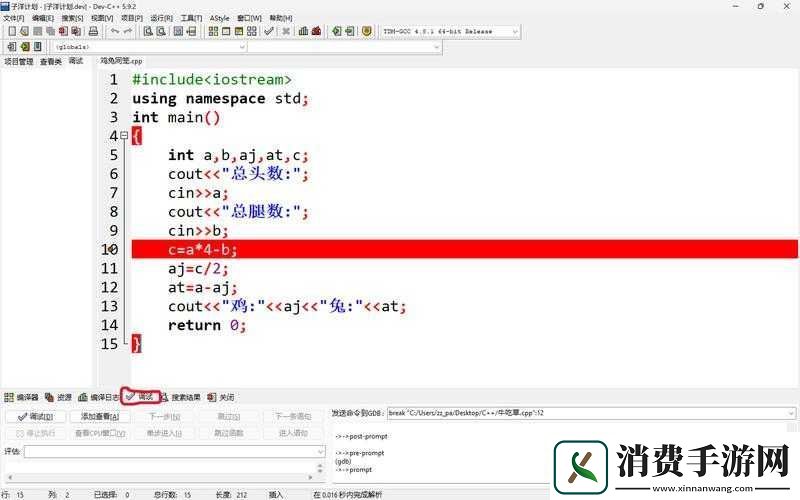Expand the (globals) scope dropdown
Viewport: 800px width, 500px height.
pyautogui.click(x=242, y=47)
